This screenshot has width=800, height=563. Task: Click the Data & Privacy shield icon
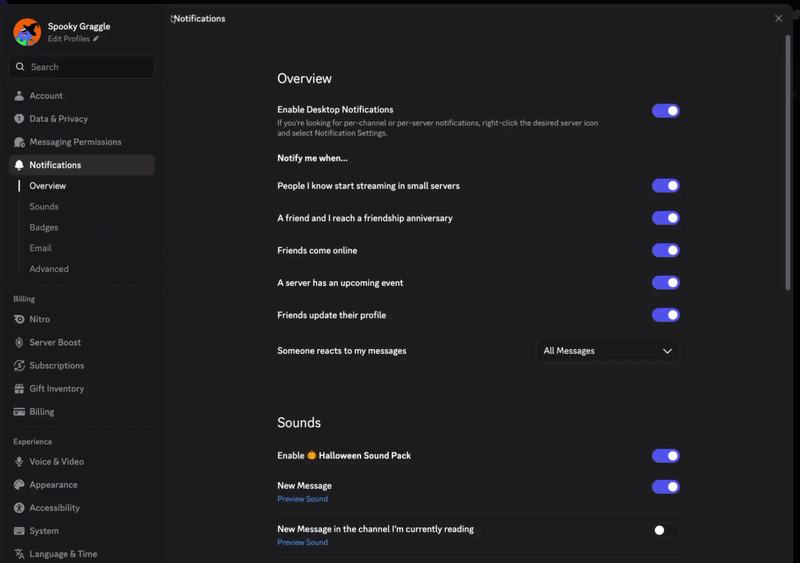coord(19,118)
